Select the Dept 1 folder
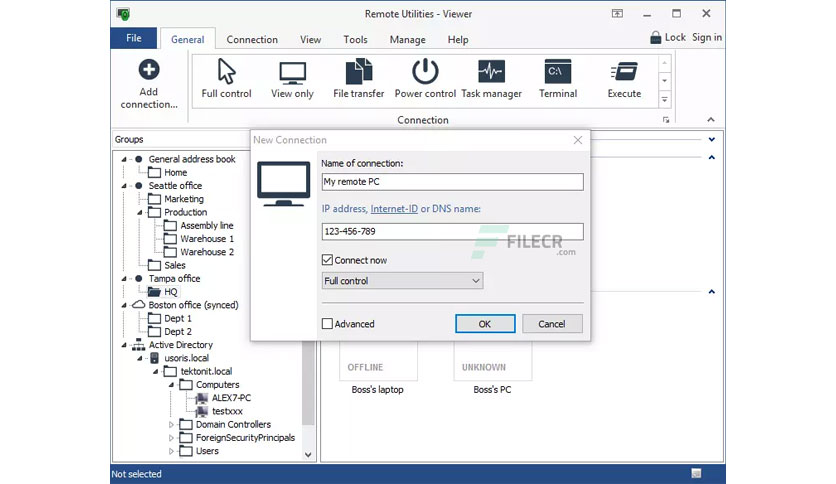 coord(170,318)
